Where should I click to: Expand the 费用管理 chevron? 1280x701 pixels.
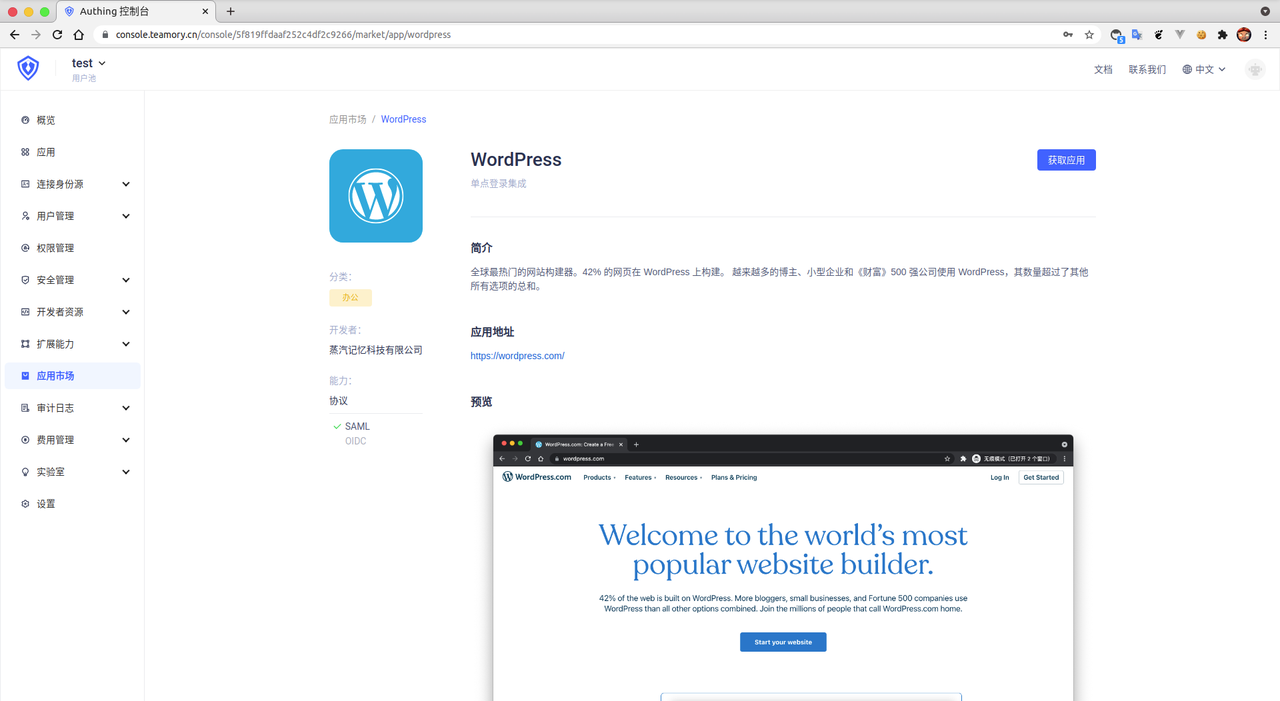click(126, 440)
